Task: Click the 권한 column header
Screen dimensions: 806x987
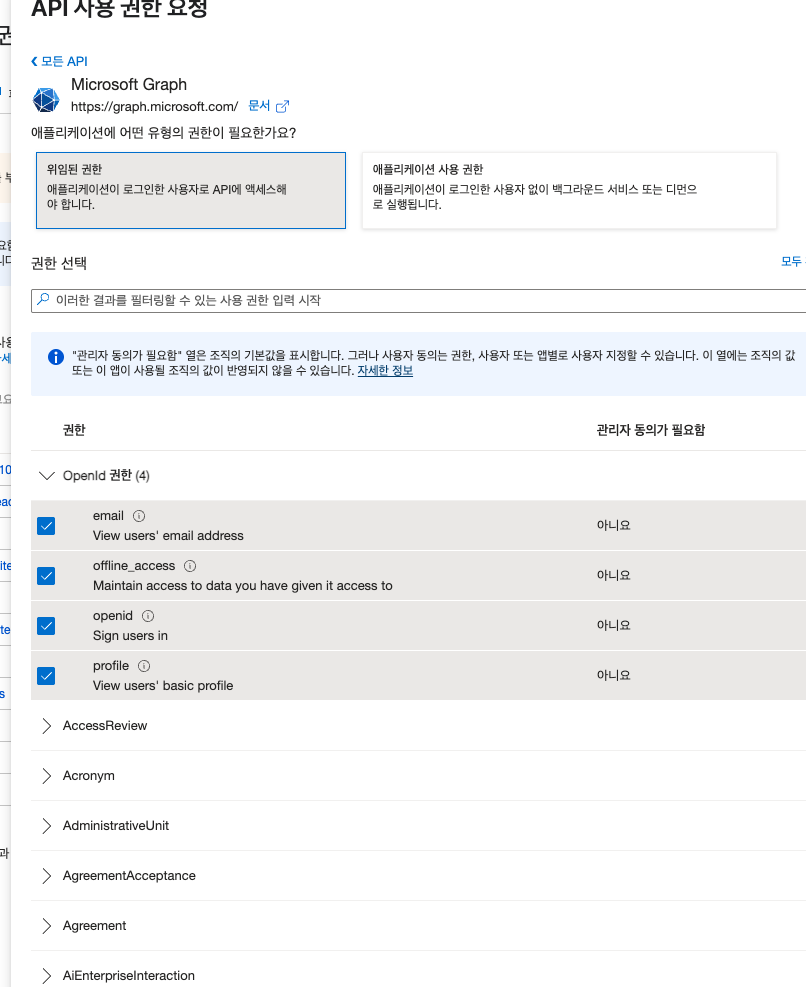Action: pos(74,430)
